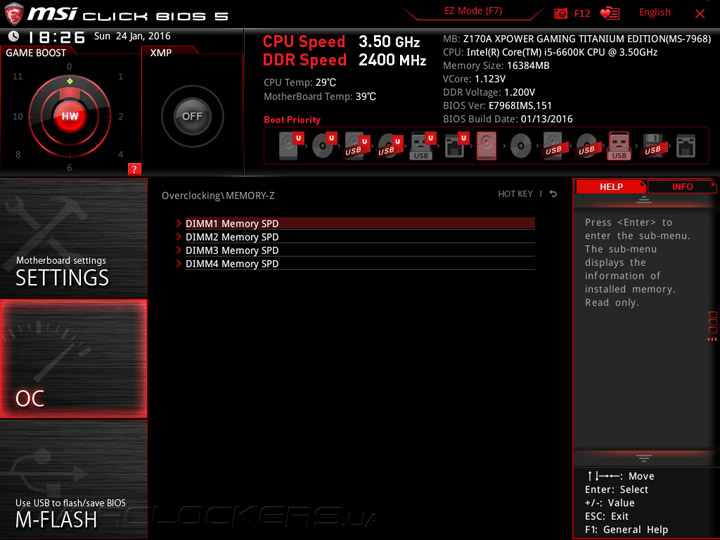This screenshot has height=540, width=720.
Task: Click the red question mark help icon
Action: pyautogui.click(x=134, y=169)
